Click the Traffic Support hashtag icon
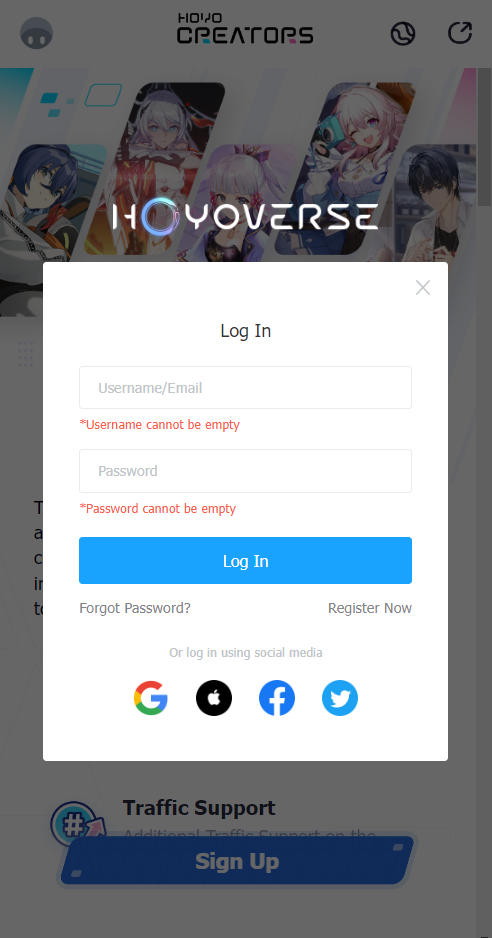The height and width of the screenshot is (938, 492). (72, 825)
